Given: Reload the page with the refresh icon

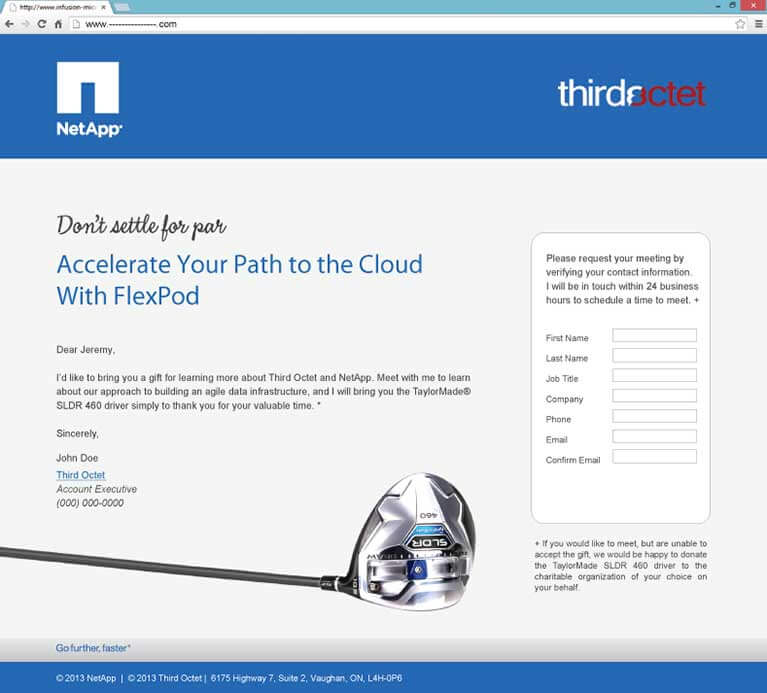Looking at the screenshot, I should point(42,24).
